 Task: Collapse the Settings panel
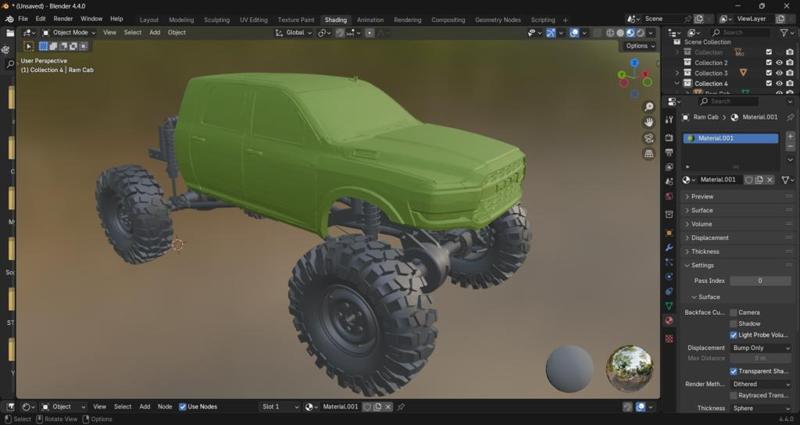click(x=738, y=265)
